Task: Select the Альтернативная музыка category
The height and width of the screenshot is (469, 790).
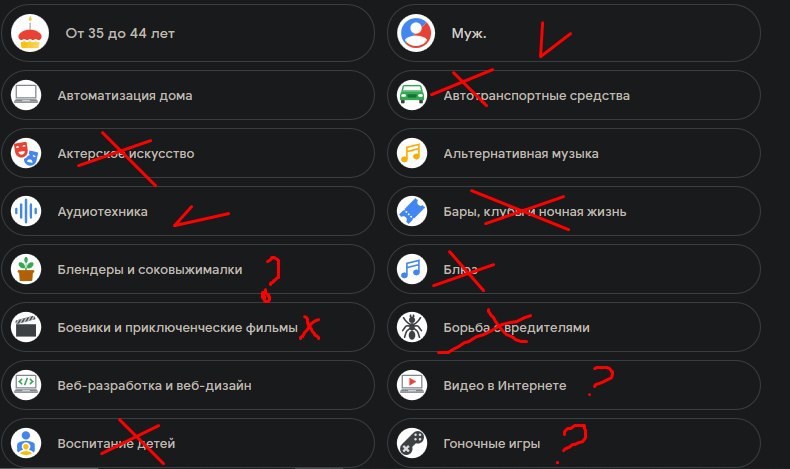Action: tap(574, 153)
